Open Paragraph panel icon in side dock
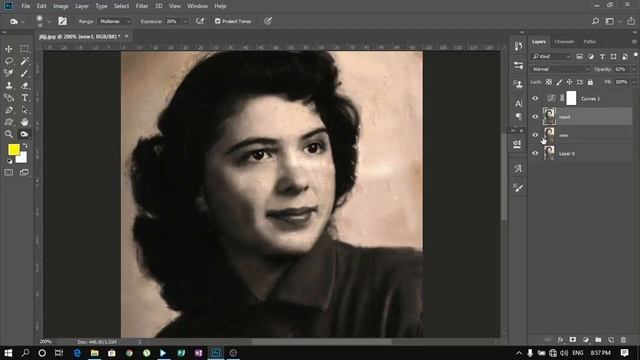 tap(518, 117)
